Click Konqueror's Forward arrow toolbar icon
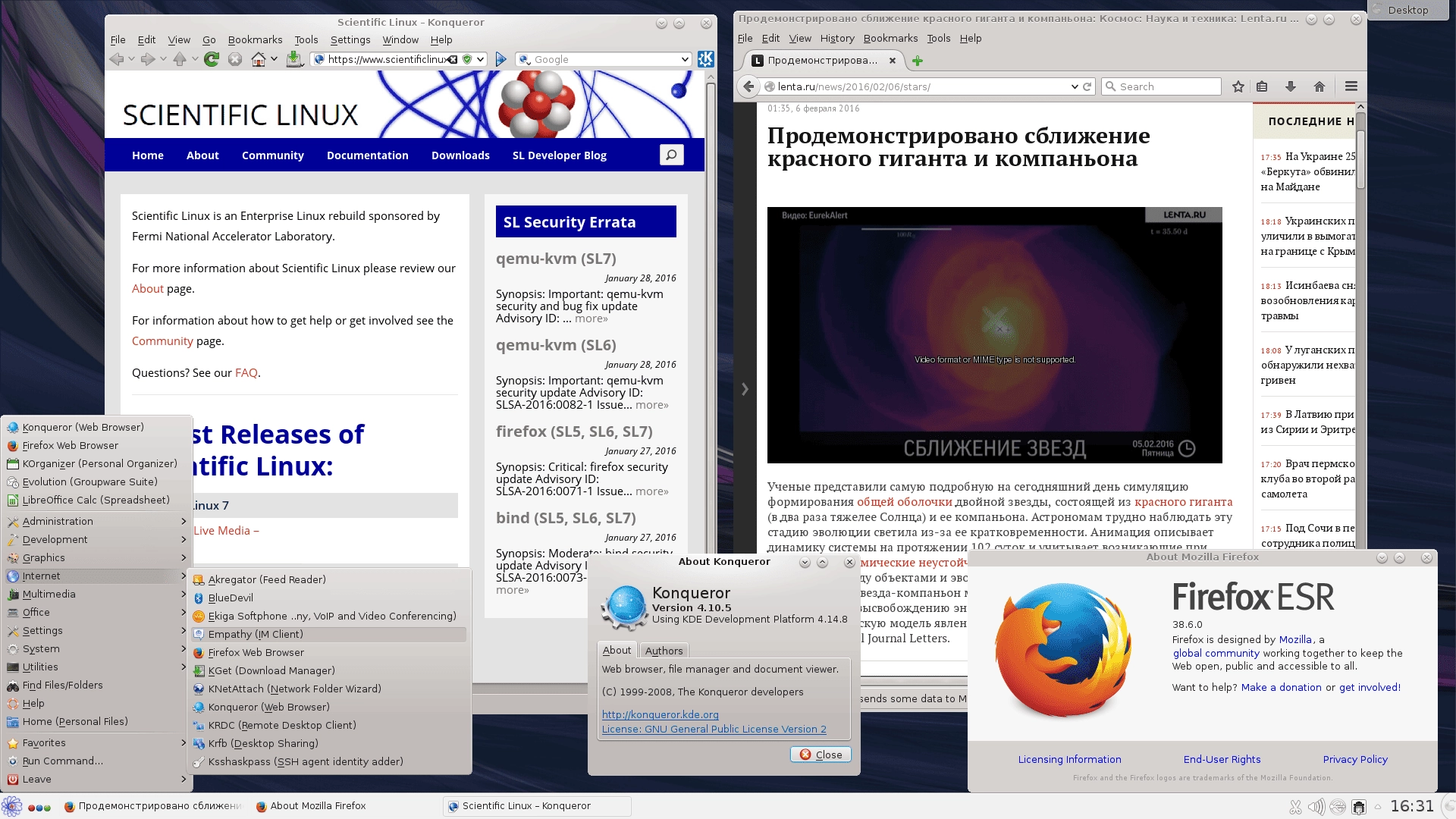1456x819 pixels. point(148,59)
